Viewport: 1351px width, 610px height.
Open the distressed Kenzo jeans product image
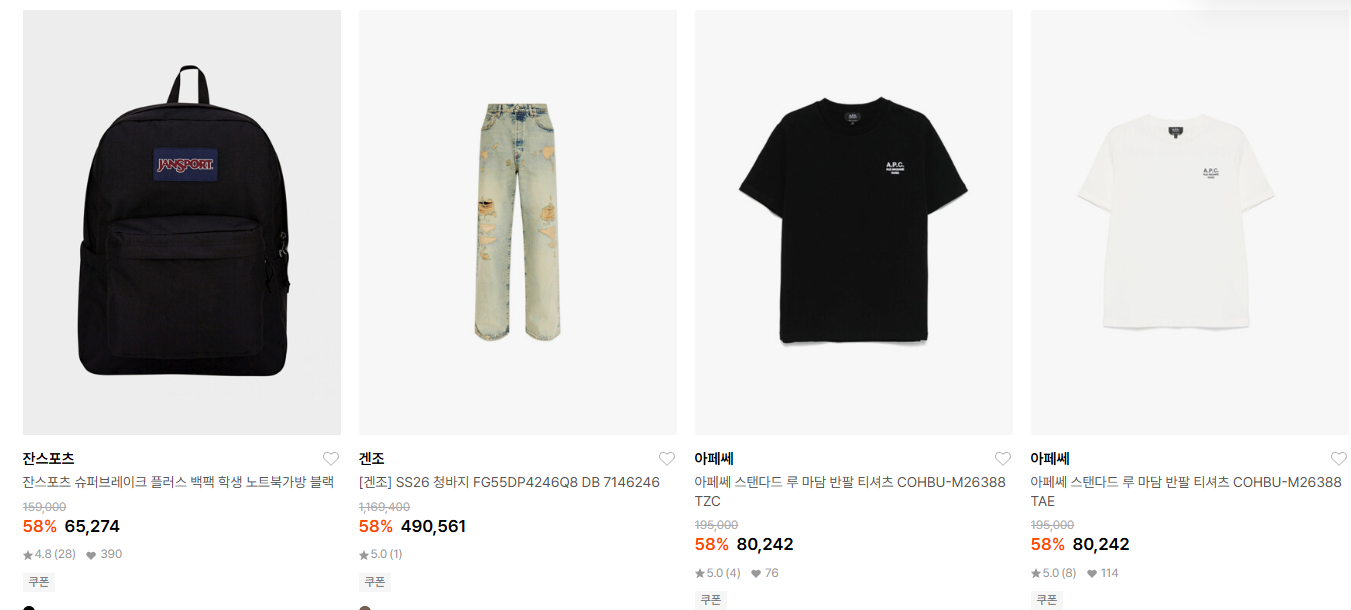click(x=518, y=222)
